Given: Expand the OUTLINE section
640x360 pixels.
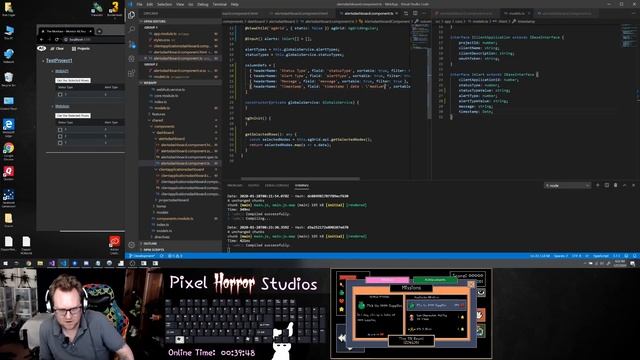Looking at the screenshot, I should coord(180,244).
